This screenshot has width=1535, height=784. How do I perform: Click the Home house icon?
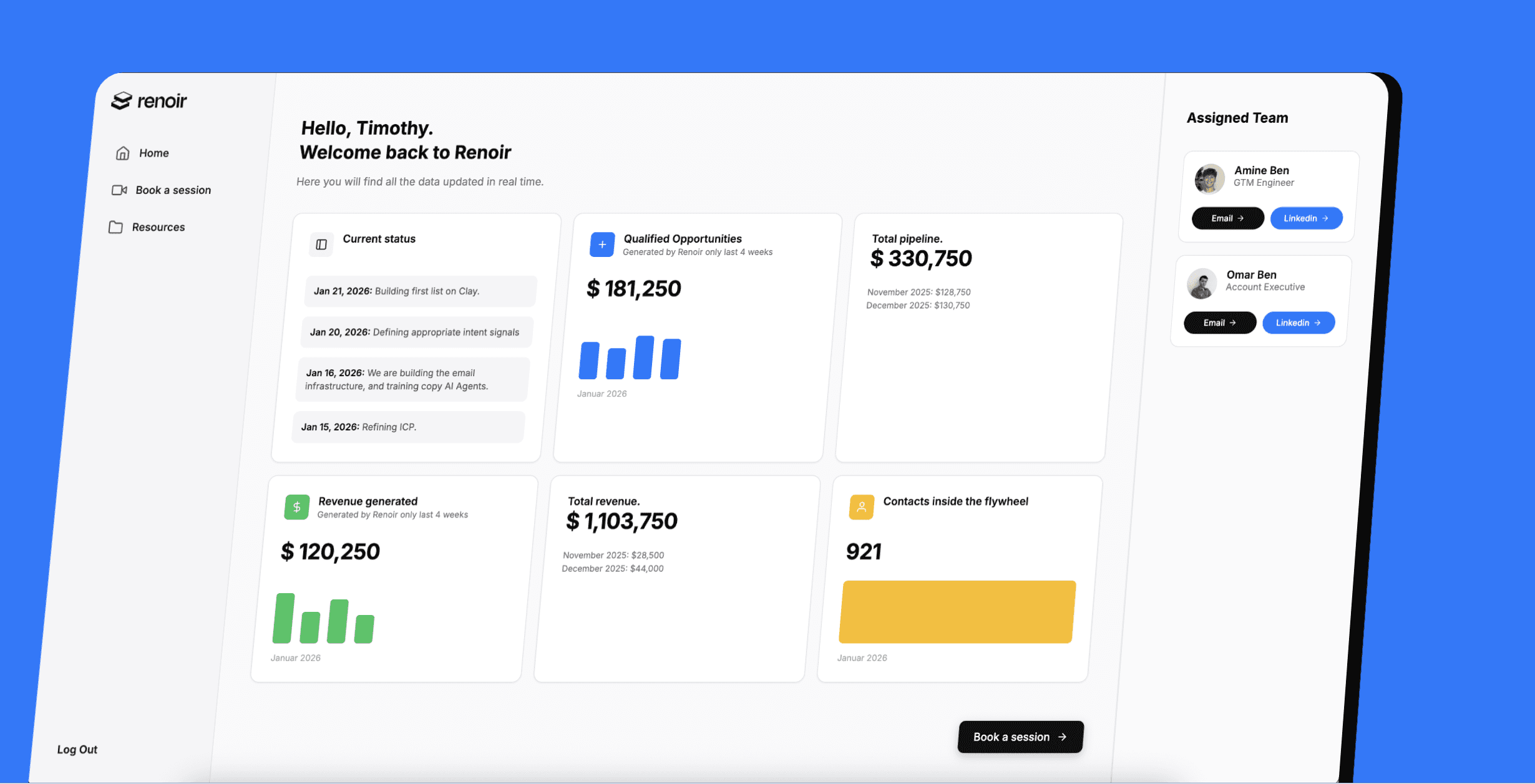coord(123,153)
